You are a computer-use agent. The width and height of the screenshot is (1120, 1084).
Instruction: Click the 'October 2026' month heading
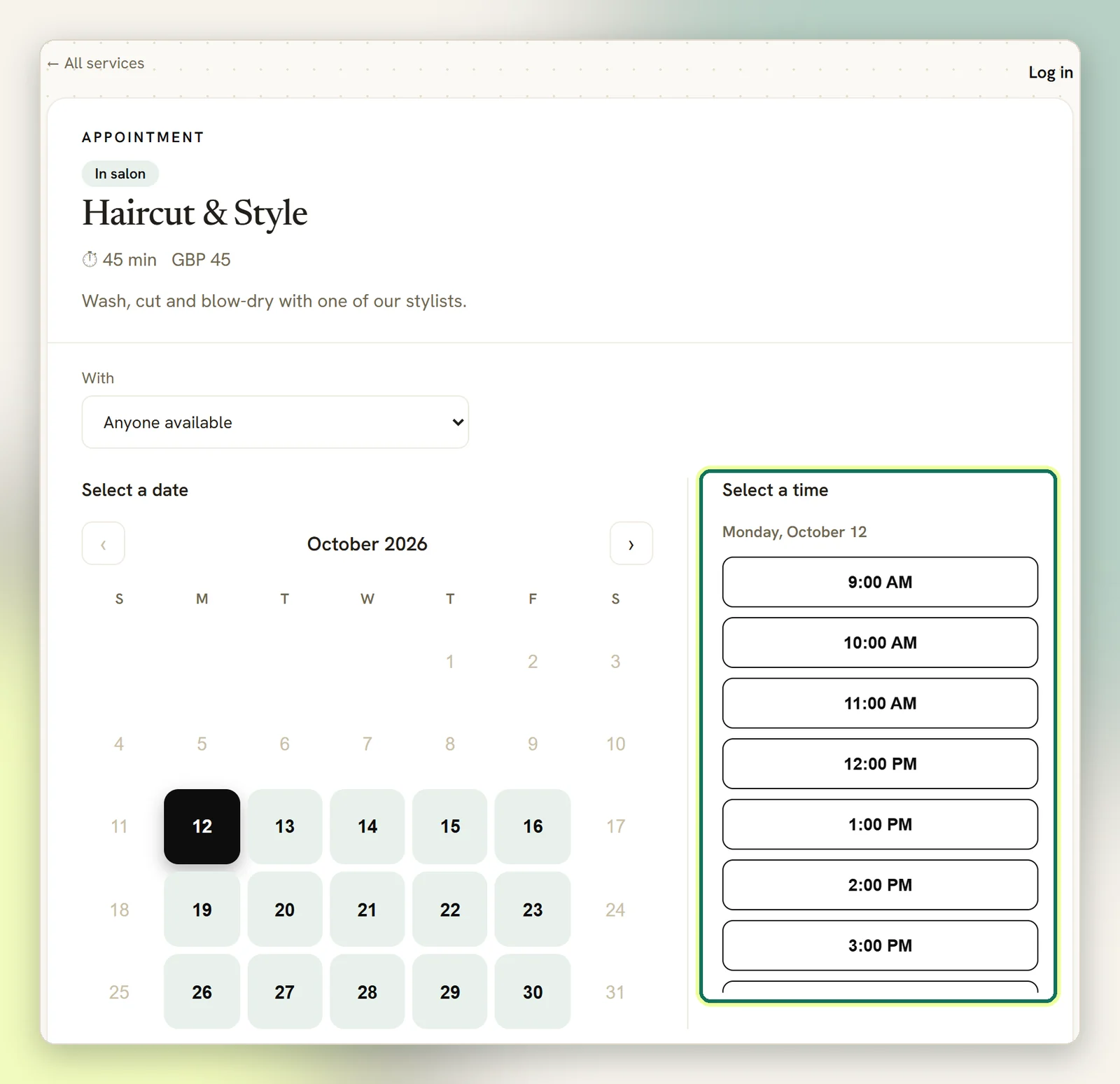pos(367,544)
